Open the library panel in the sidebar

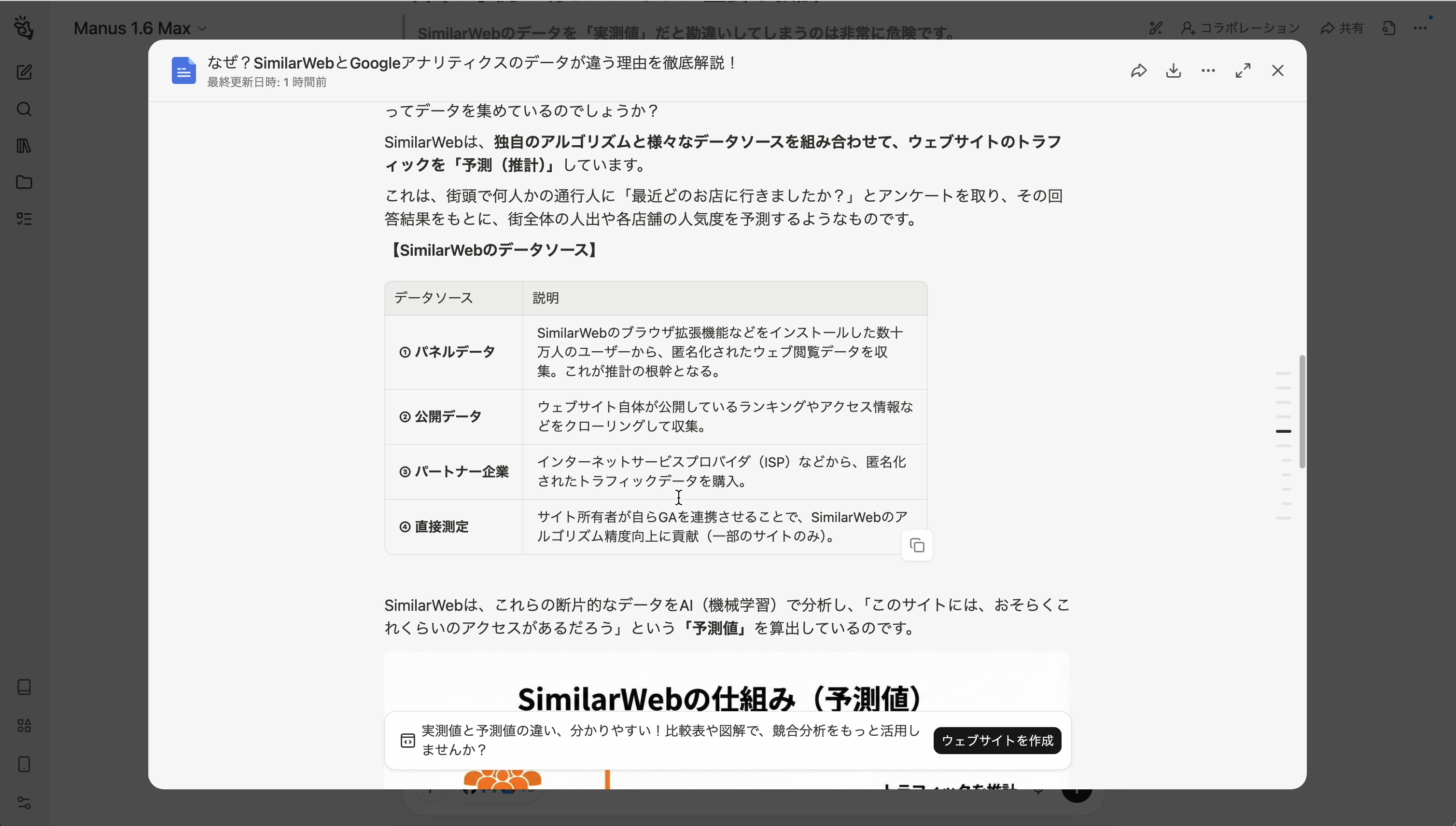click(x=24, y=146)
